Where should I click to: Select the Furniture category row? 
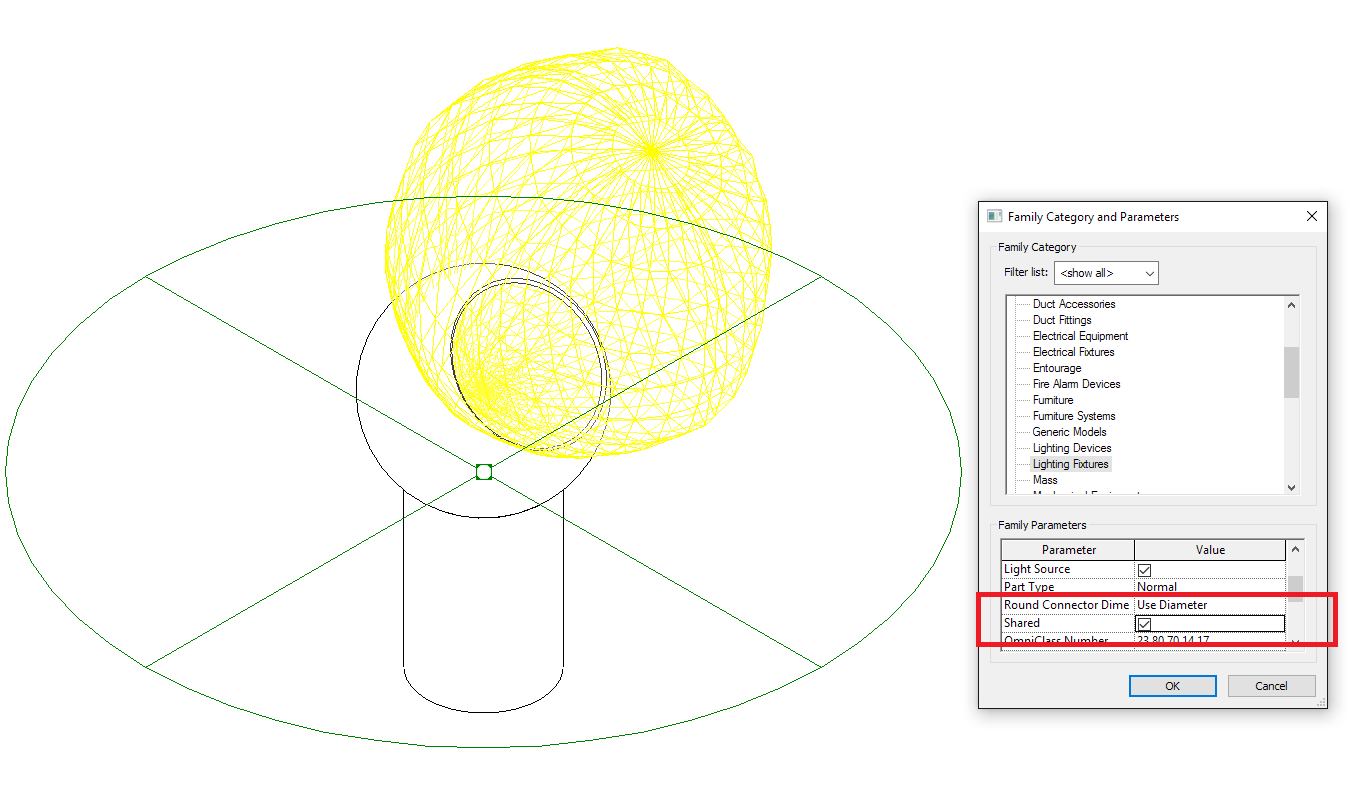(x=1053, y=400)
